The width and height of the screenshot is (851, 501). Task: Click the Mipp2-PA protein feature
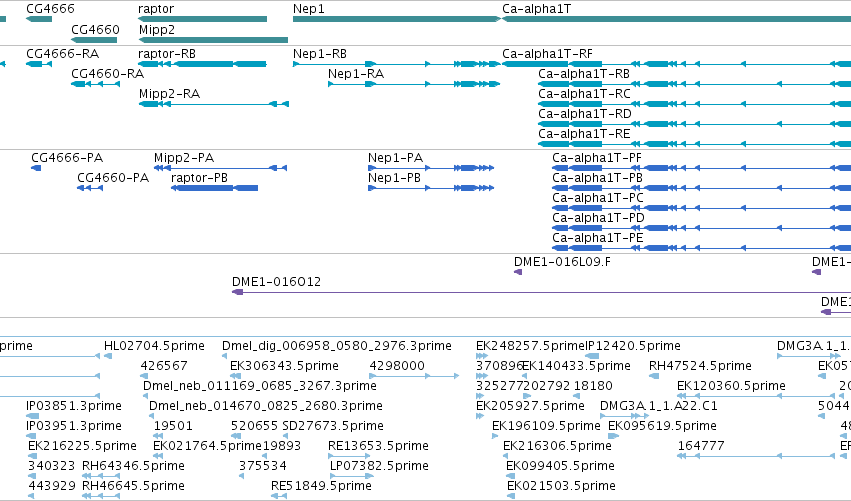click(x=220, y=168)
